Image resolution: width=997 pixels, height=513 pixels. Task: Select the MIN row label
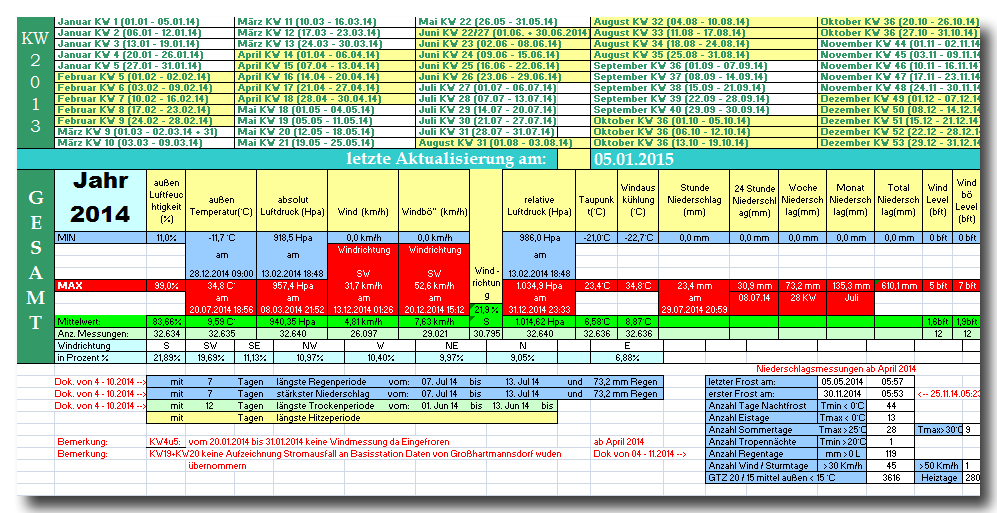pos(100,238)
